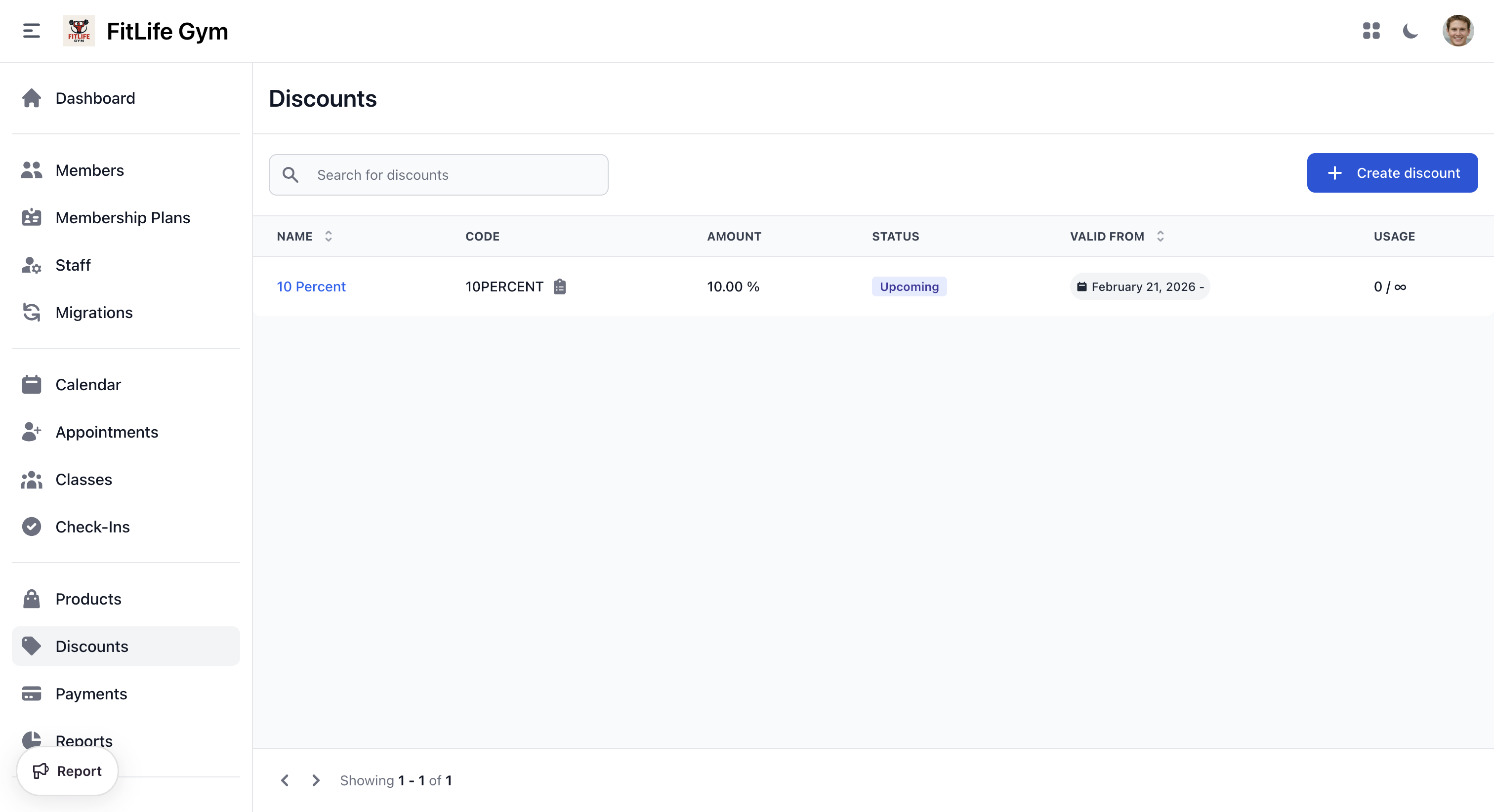Toggle dark mode with the moon icon
The height and width of the screenshot is (812, 1494).
point(1410,31)
